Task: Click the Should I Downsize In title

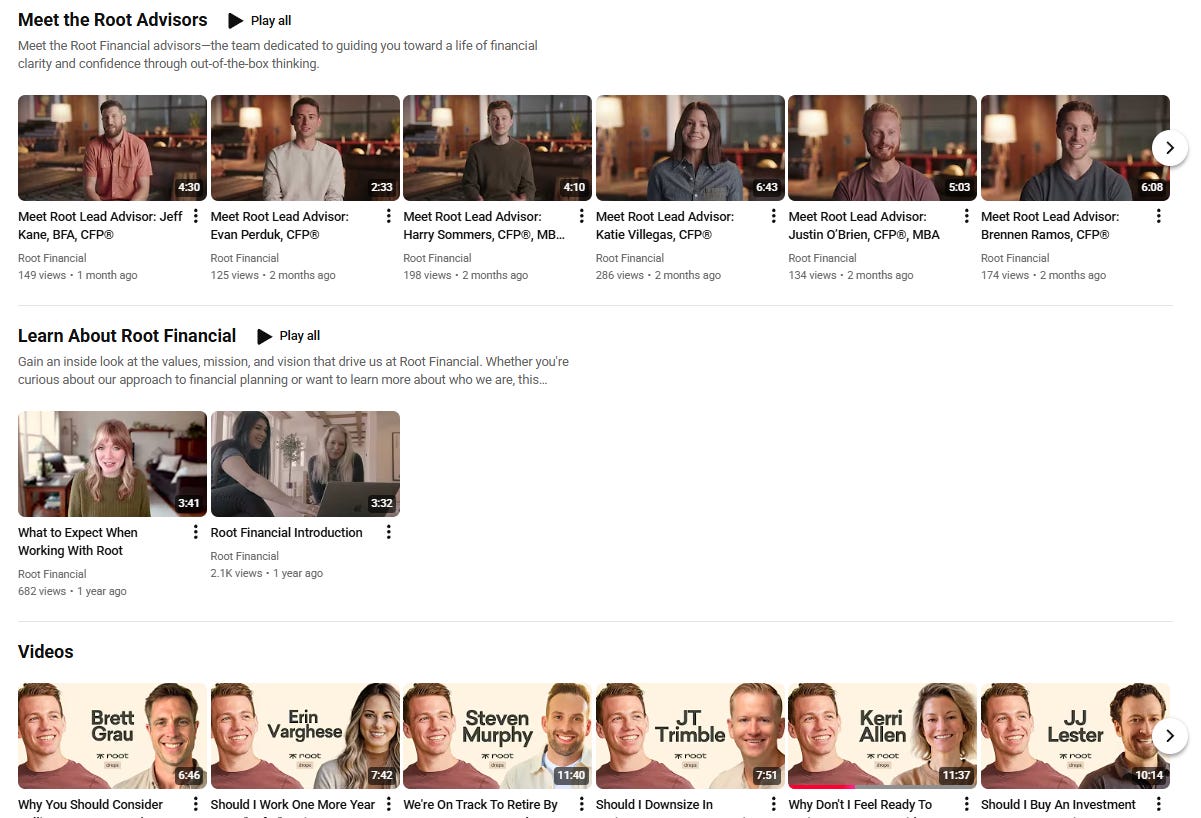Action: [x=654, y=805]
